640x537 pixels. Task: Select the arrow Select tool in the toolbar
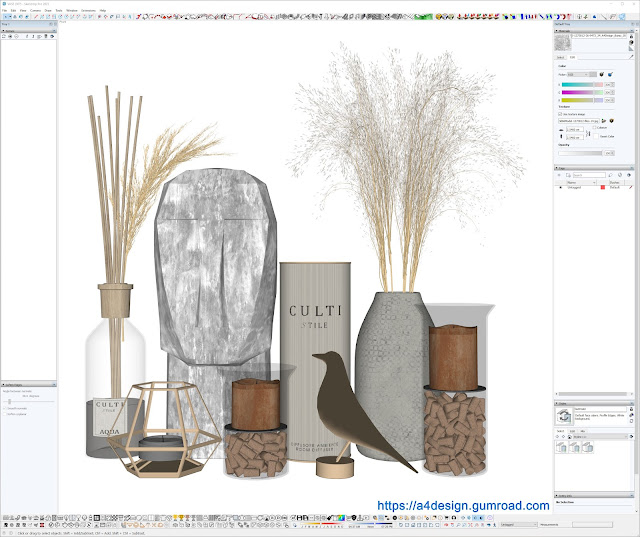6,17
